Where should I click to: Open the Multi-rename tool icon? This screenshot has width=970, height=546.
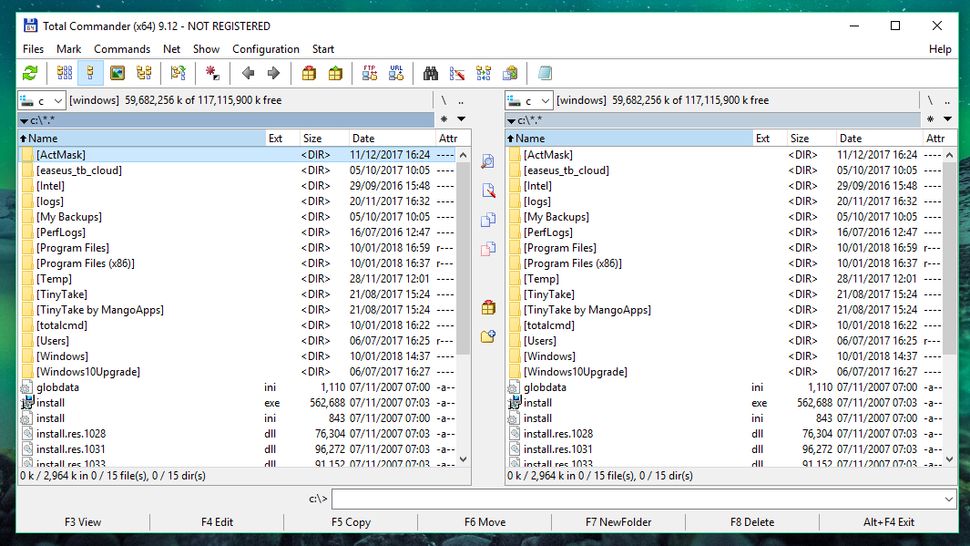click(457, 73)
